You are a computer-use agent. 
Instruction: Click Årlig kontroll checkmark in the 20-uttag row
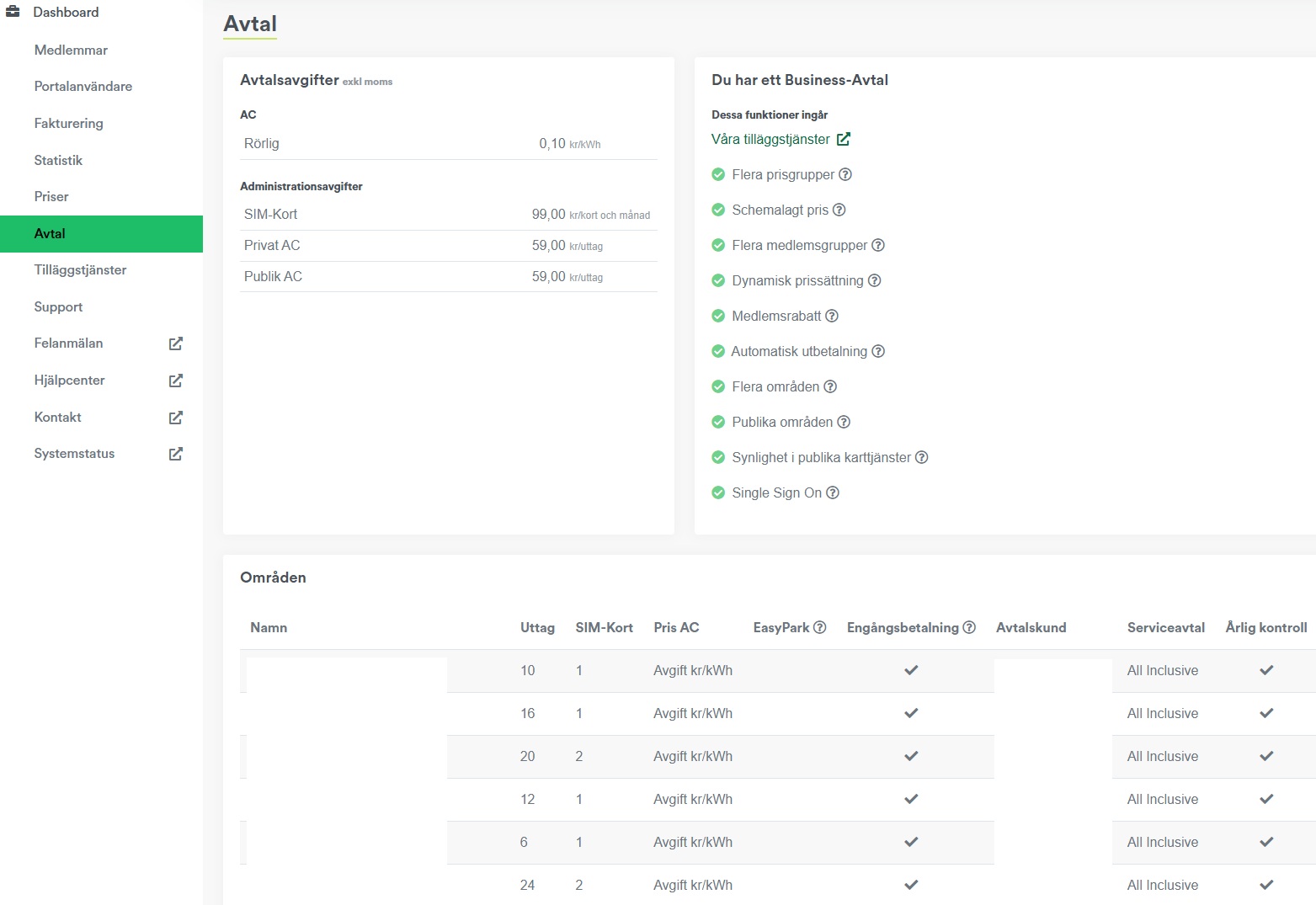pyautogui.click(x=1266, y=756)
